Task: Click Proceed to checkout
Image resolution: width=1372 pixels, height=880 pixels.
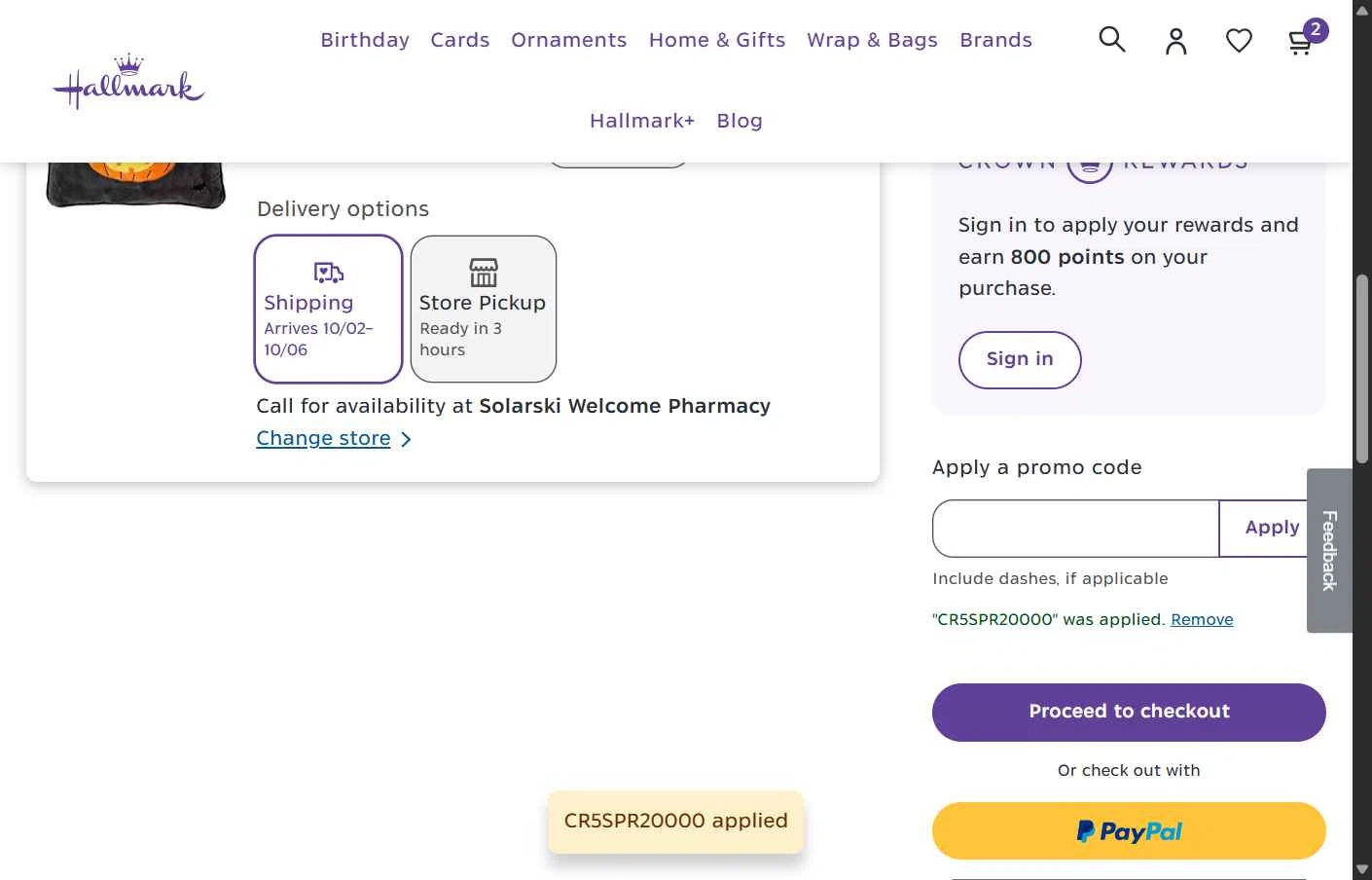Action: [x=1129, y=712]
